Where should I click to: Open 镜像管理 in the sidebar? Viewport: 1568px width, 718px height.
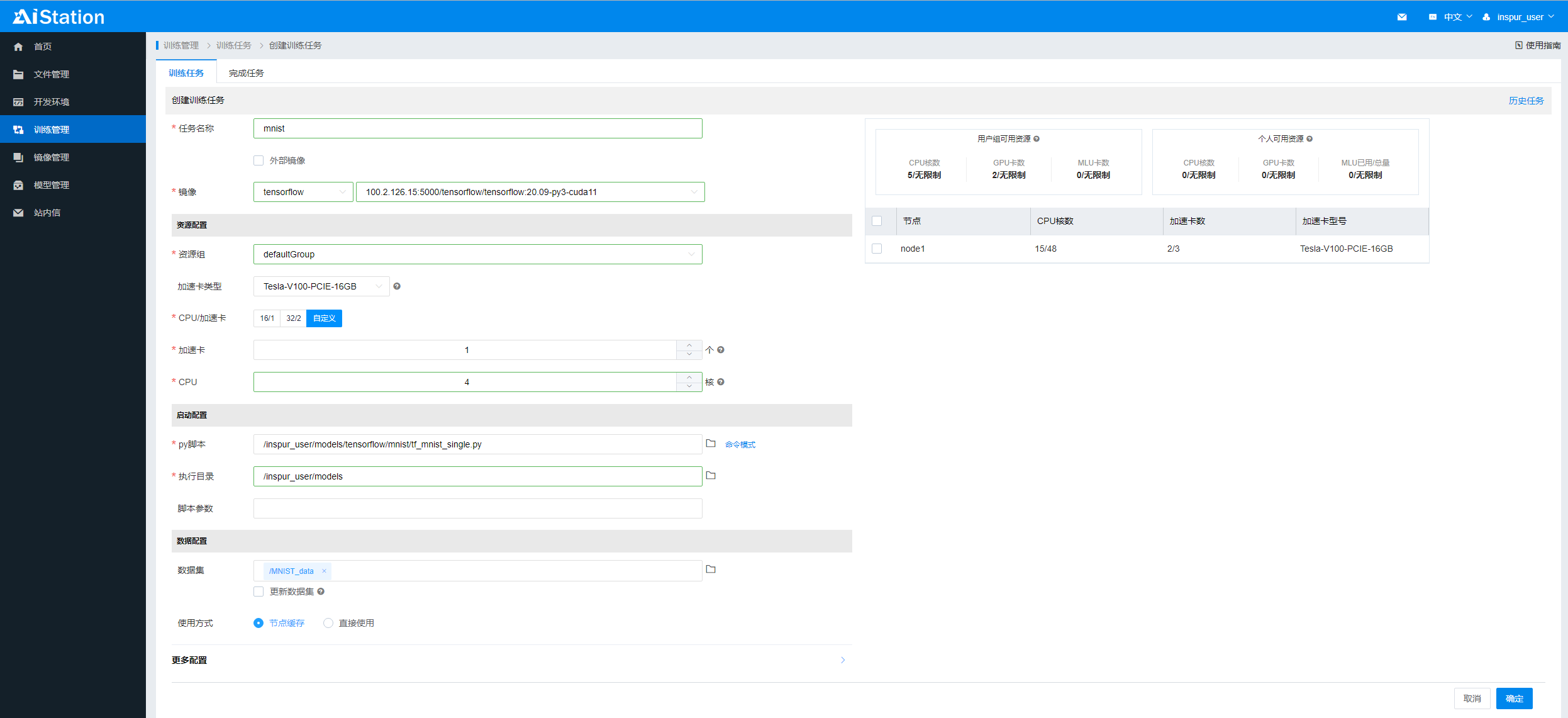coord(51,157)
